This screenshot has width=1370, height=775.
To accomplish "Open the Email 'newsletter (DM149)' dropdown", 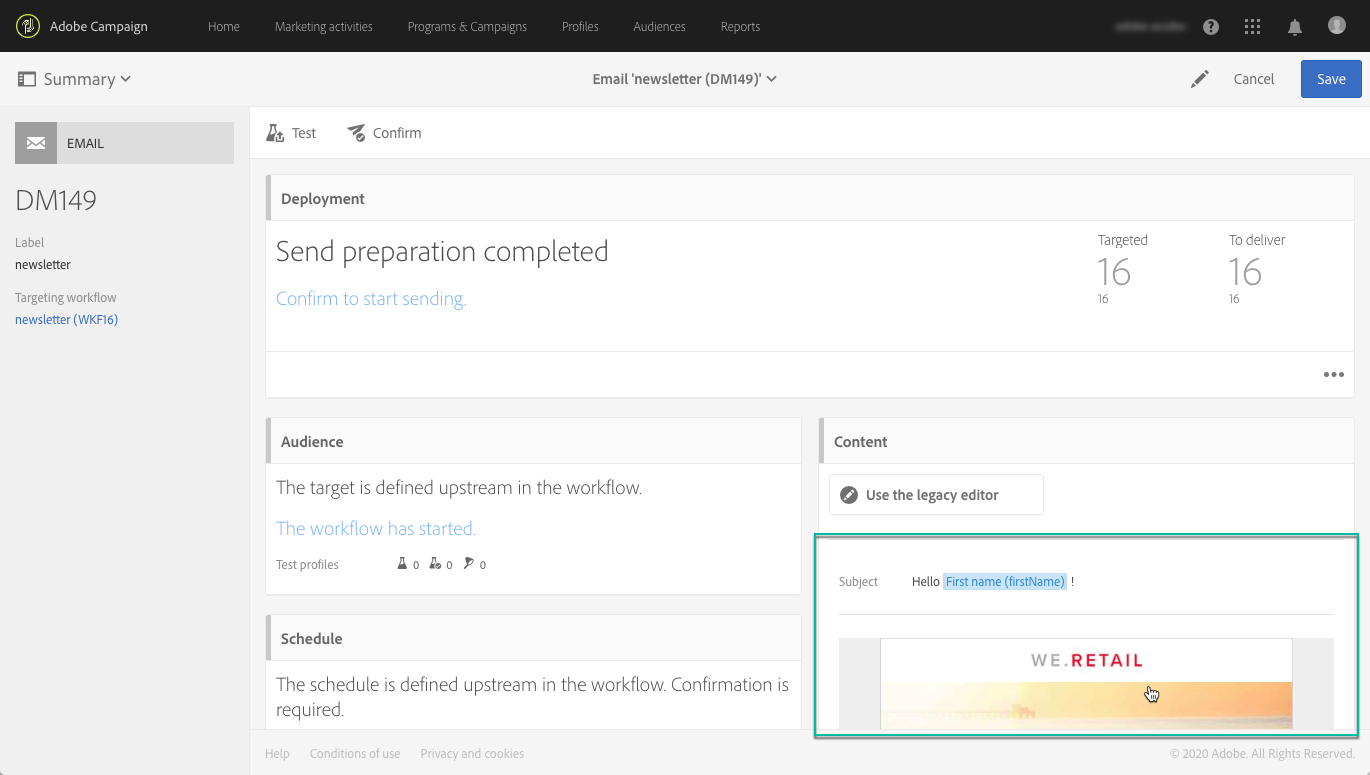I will tap(684, 79).
